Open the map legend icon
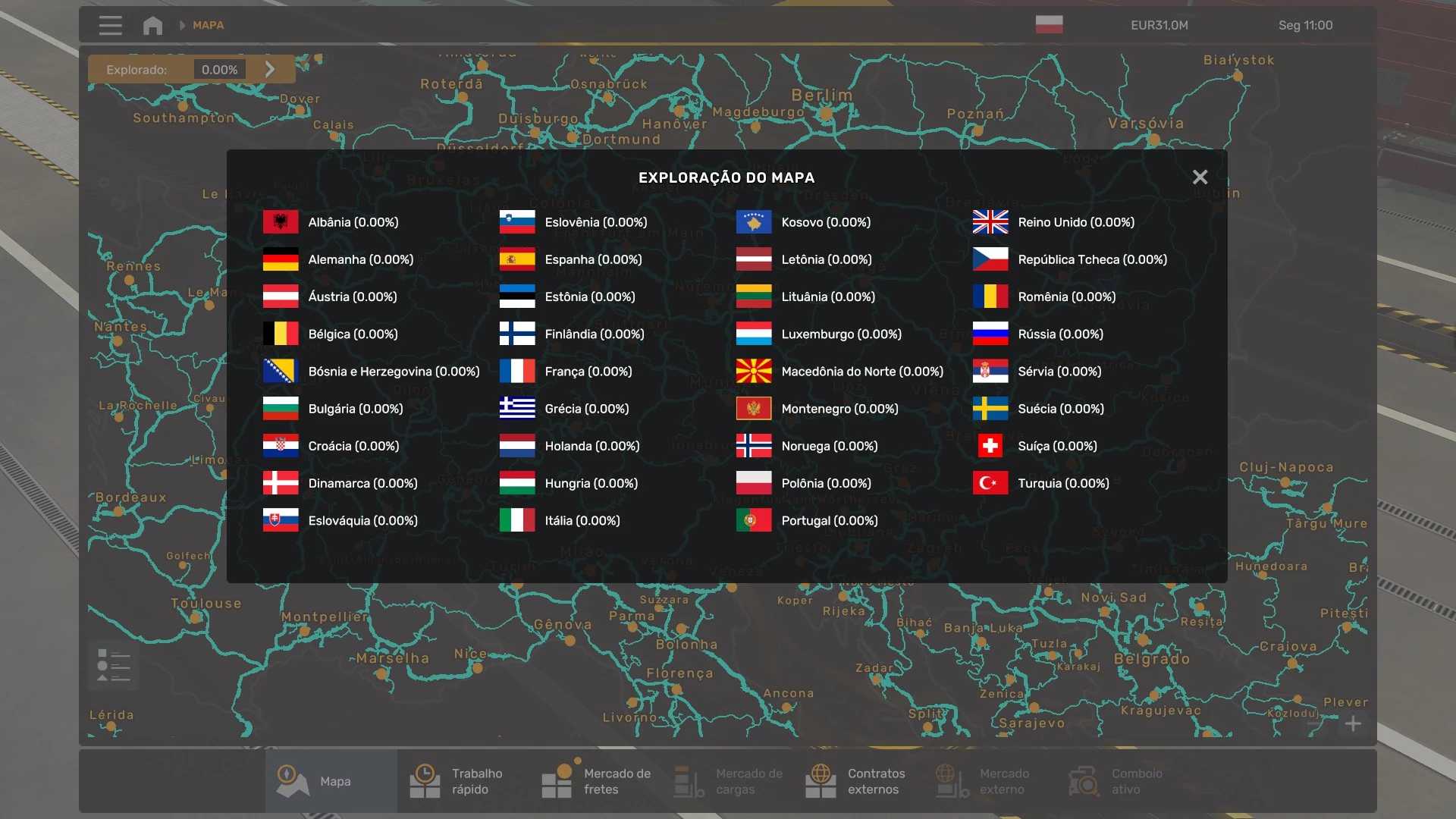Screen dimensions: 1456x819 click(x=114, y=666)
